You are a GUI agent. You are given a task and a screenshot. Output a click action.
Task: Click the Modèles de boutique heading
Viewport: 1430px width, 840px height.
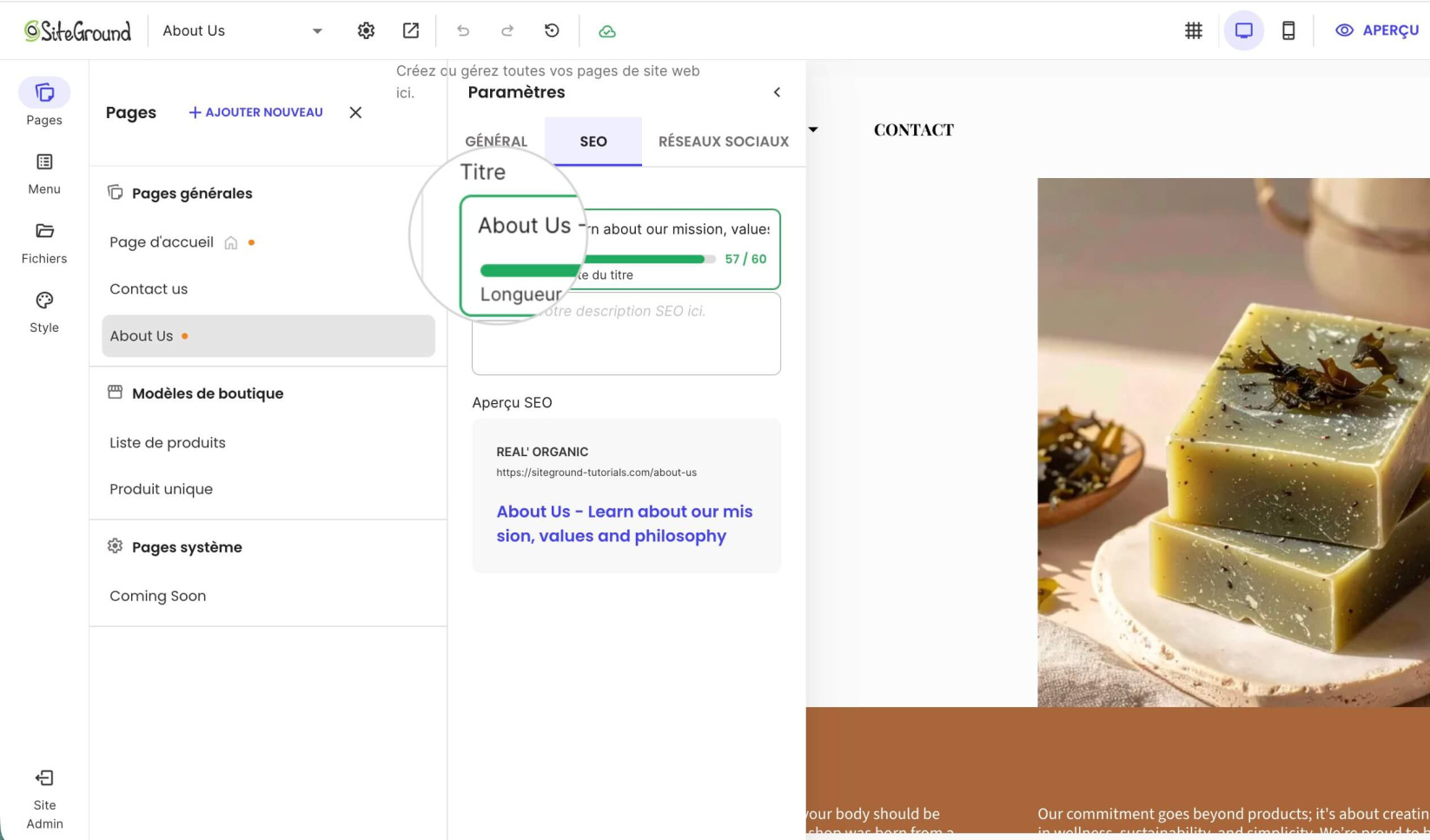pos(208,394)
